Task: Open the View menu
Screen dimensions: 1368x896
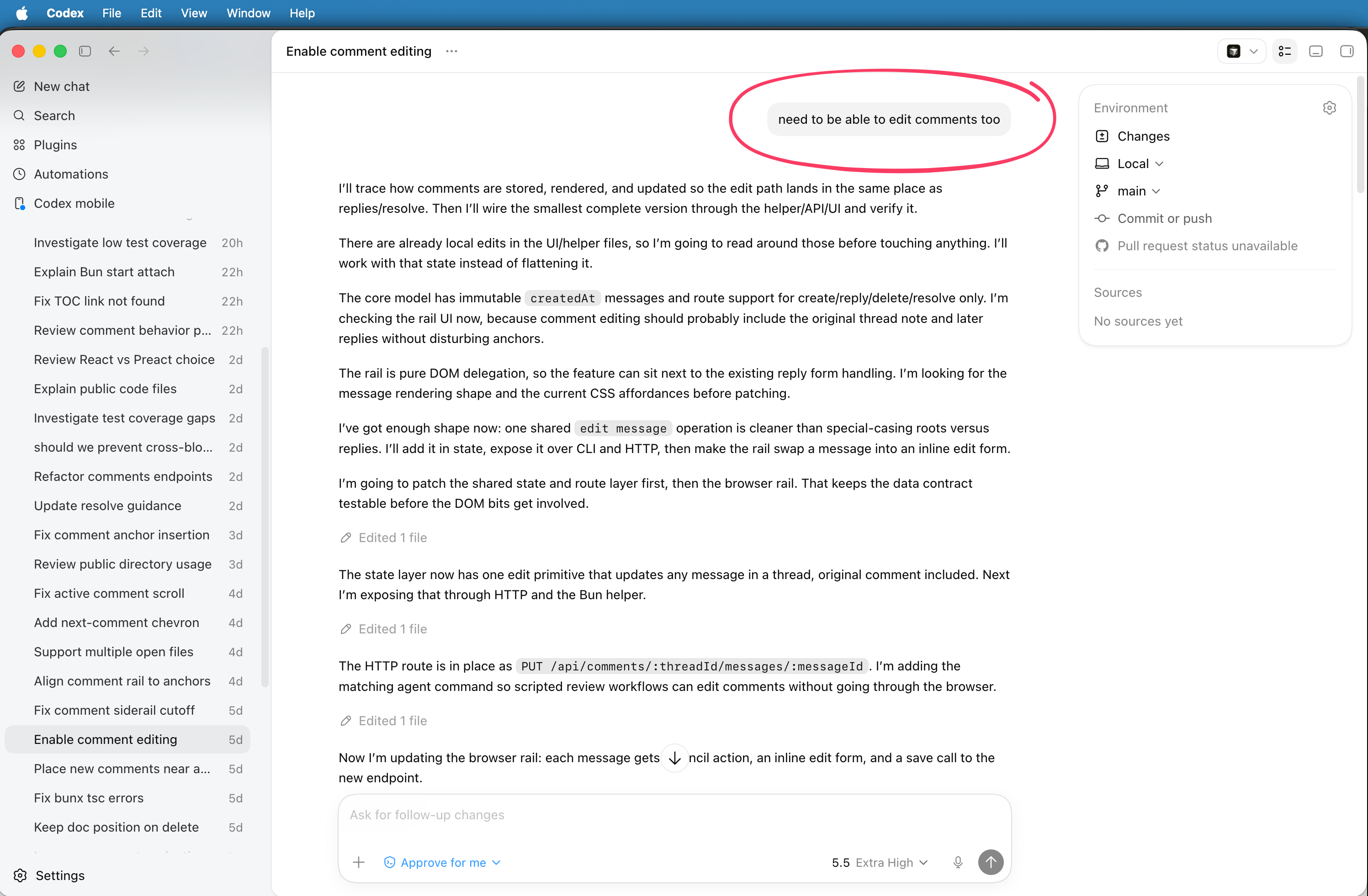Action: click(x=194, y=13)
